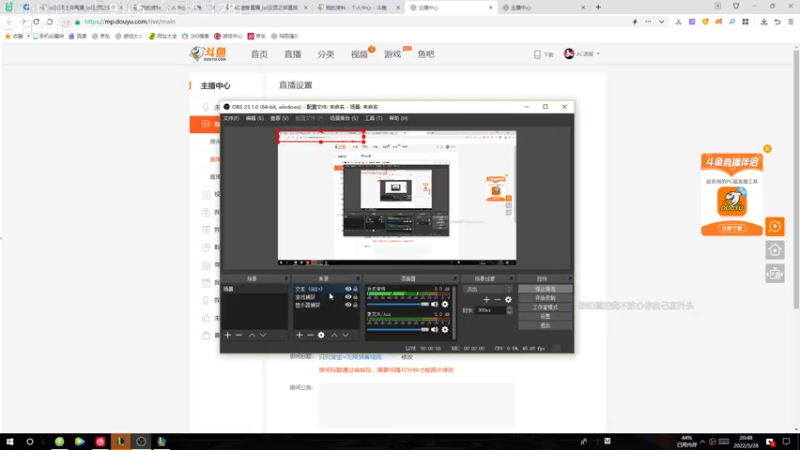Hide the game capture source with its eye icon
Screen dimensions: 800x450
[x=348, y=297]
